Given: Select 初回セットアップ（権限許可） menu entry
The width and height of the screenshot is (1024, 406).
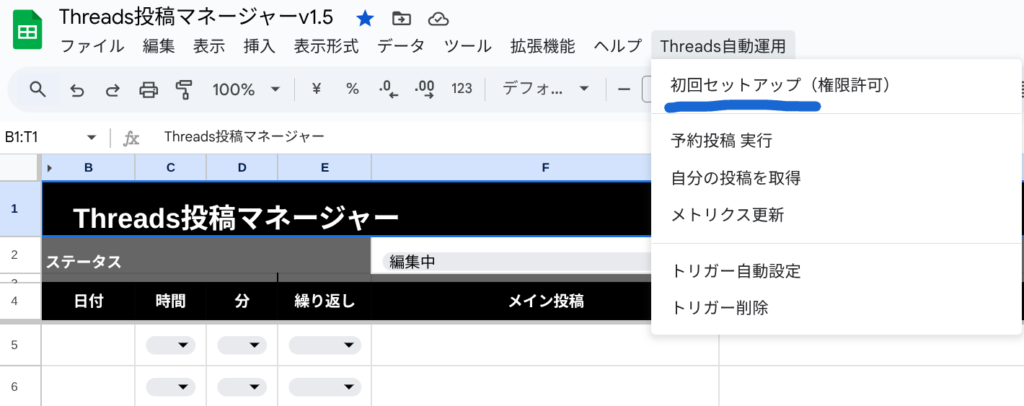Looking at the screenshot, I should point(780,86).
